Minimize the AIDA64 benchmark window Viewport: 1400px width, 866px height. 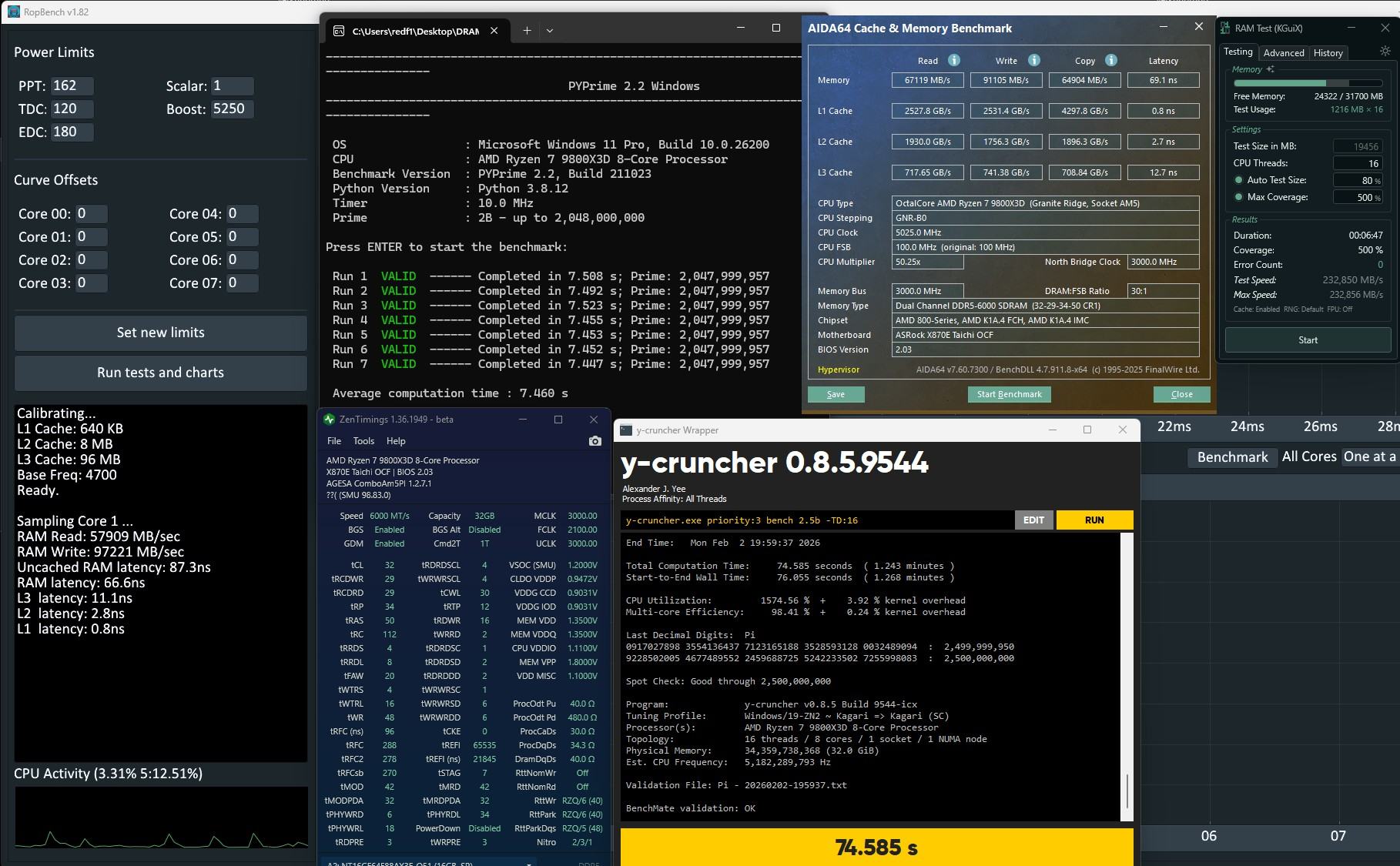[1163, 27]
